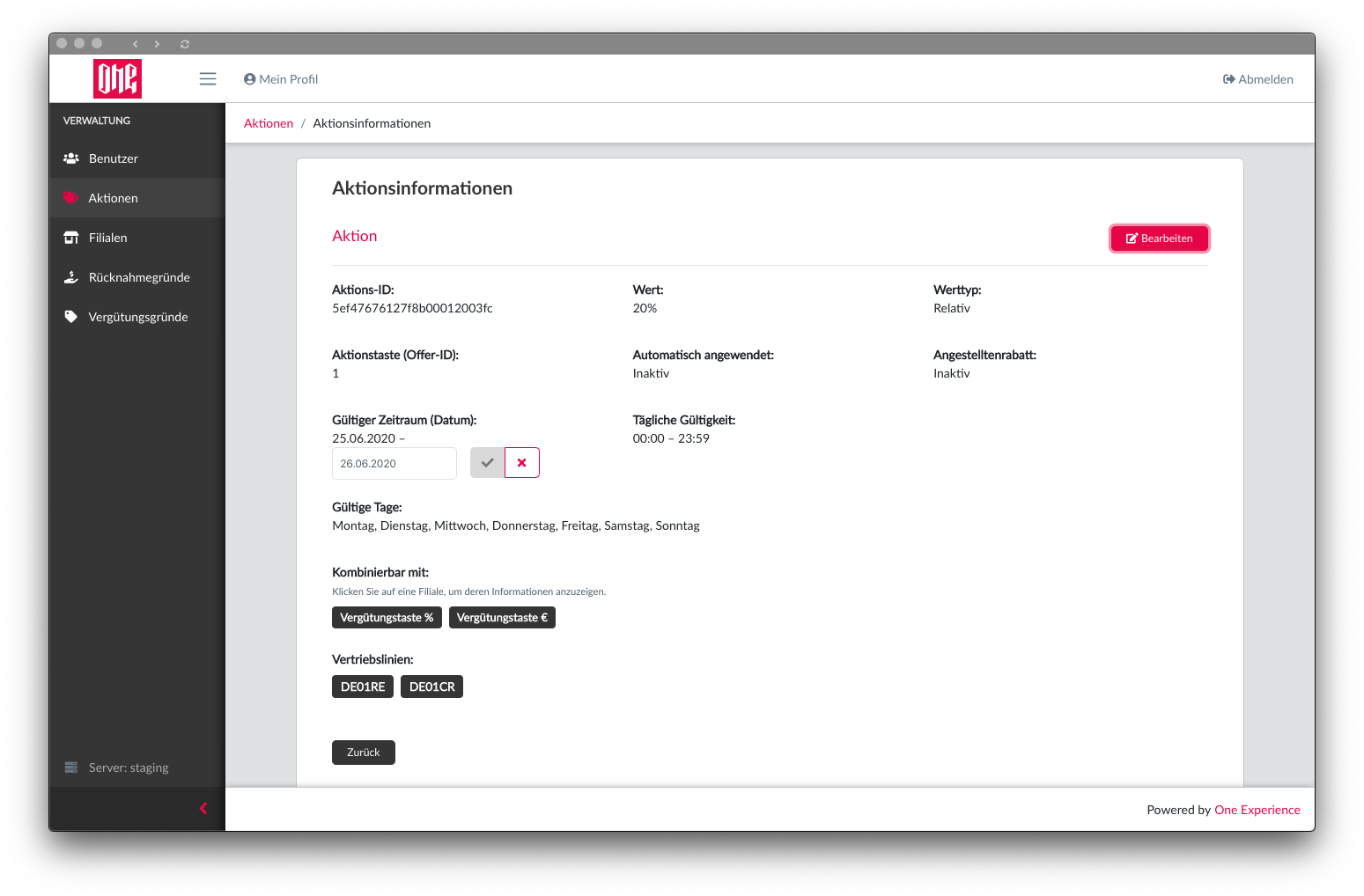Click the start date 25.06.2020
The width and height of the screenshot is (1364, 896).
[364, 438]
